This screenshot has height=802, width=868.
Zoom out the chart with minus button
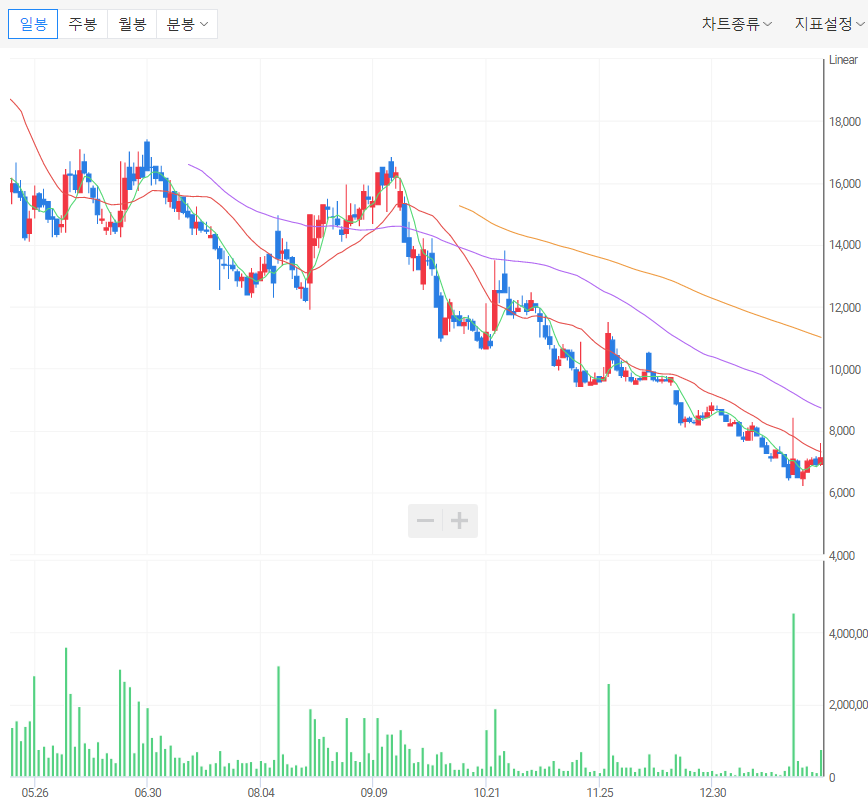425,521
